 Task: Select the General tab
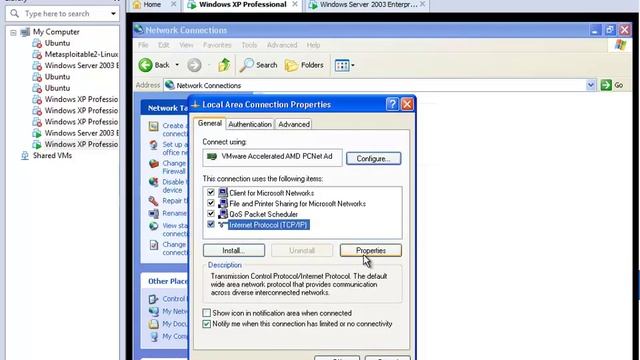tap(210, 123)
